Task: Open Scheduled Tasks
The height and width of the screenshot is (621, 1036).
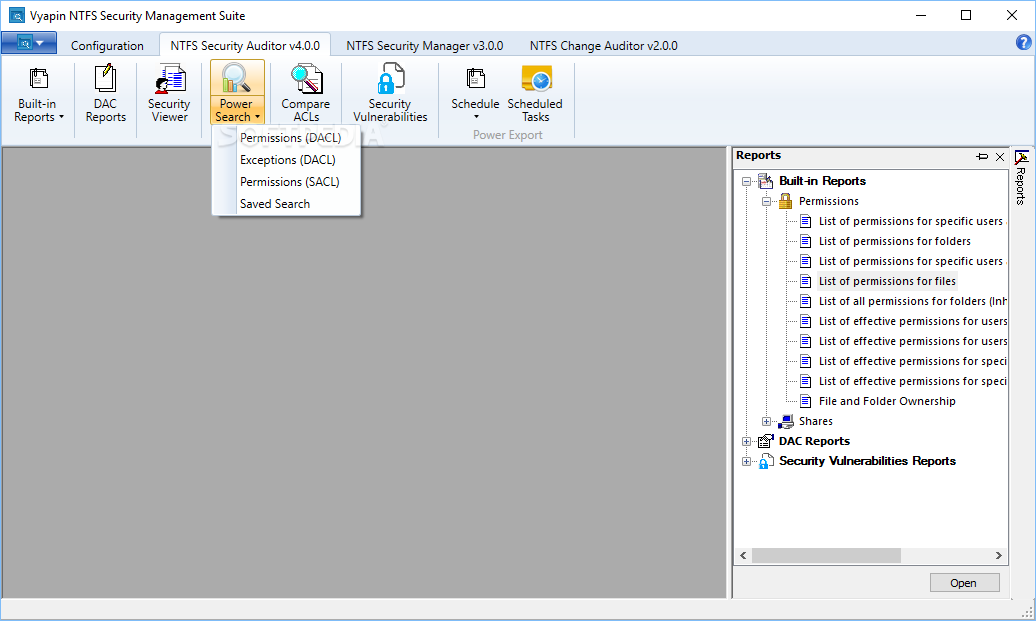Action: tap(535, 94)
